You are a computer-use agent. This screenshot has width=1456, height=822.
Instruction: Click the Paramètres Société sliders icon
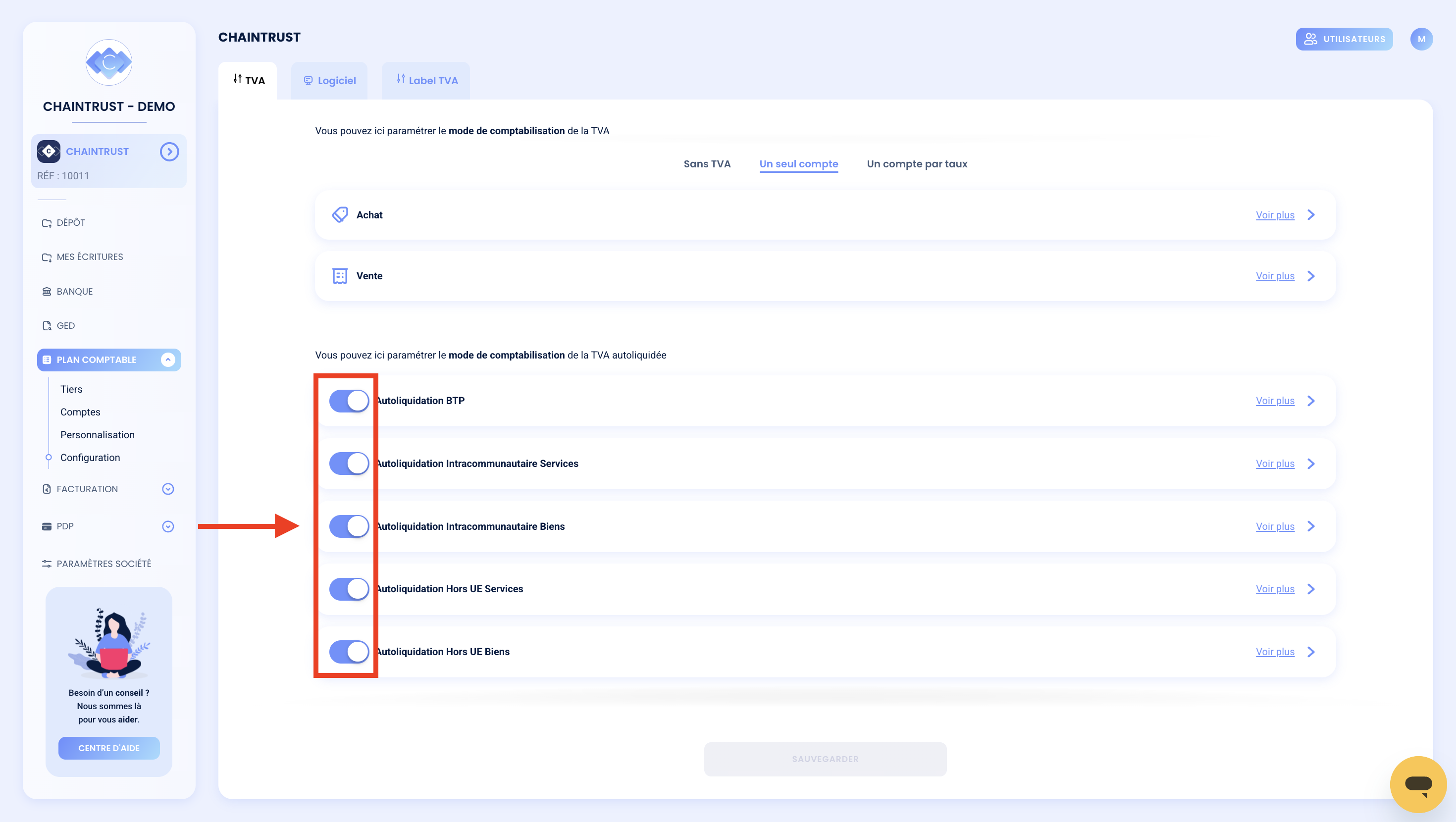pos(47,564)
